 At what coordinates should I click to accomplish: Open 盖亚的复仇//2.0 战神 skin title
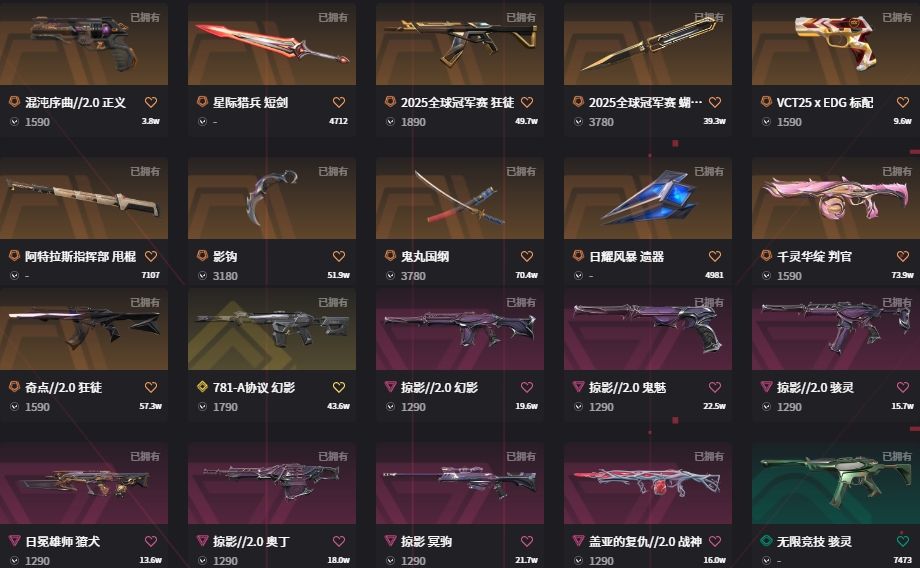645,541
